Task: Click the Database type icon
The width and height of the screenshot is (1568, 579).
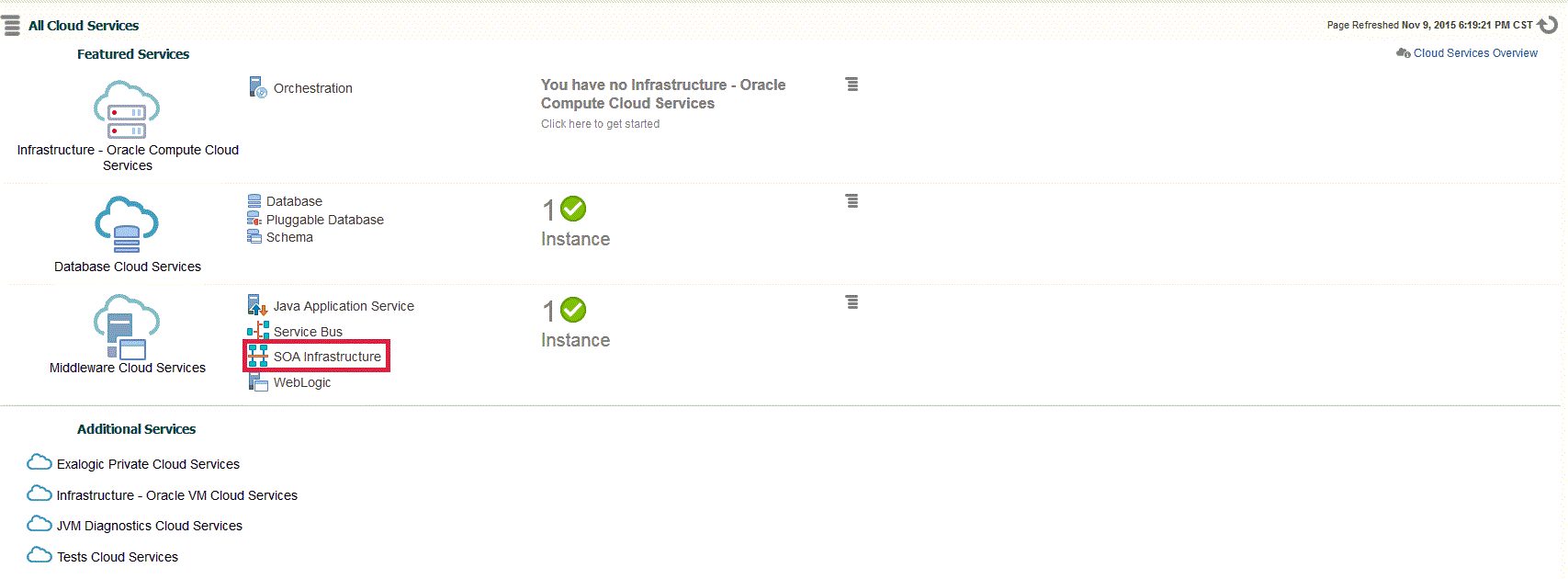Action: (254, 200)
